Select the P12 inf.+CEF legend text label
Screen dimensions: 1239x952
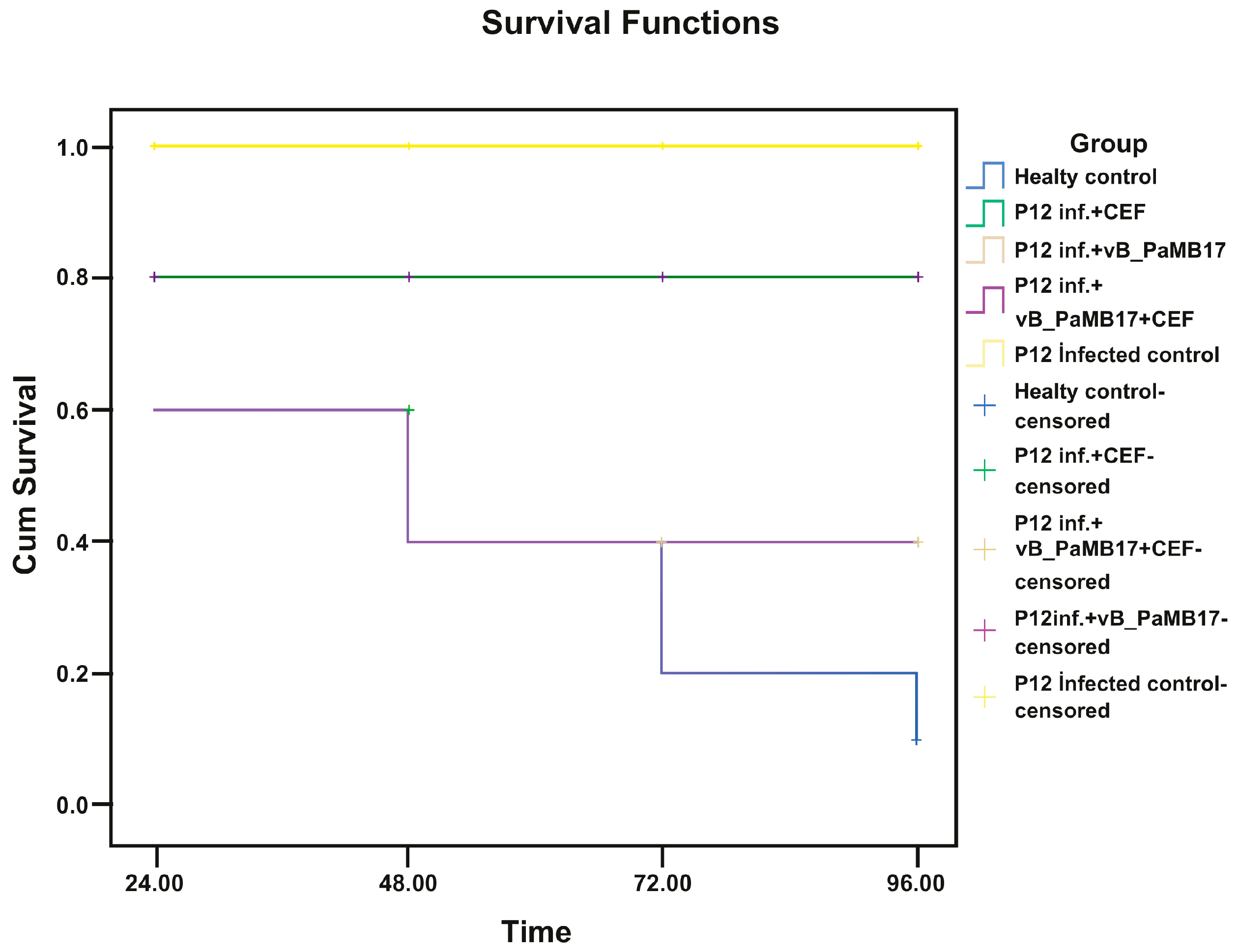tap(1079, 213)
